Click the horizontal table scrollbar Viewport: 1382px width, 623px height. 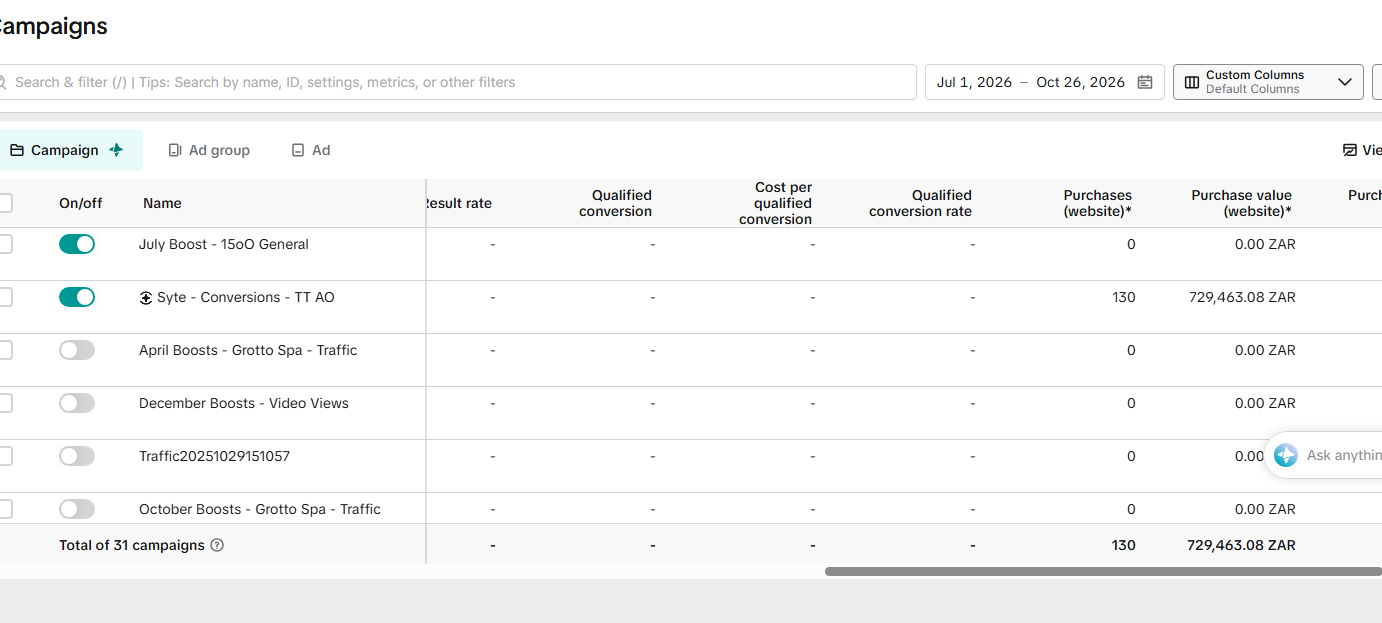click(x=1103, y=572)
